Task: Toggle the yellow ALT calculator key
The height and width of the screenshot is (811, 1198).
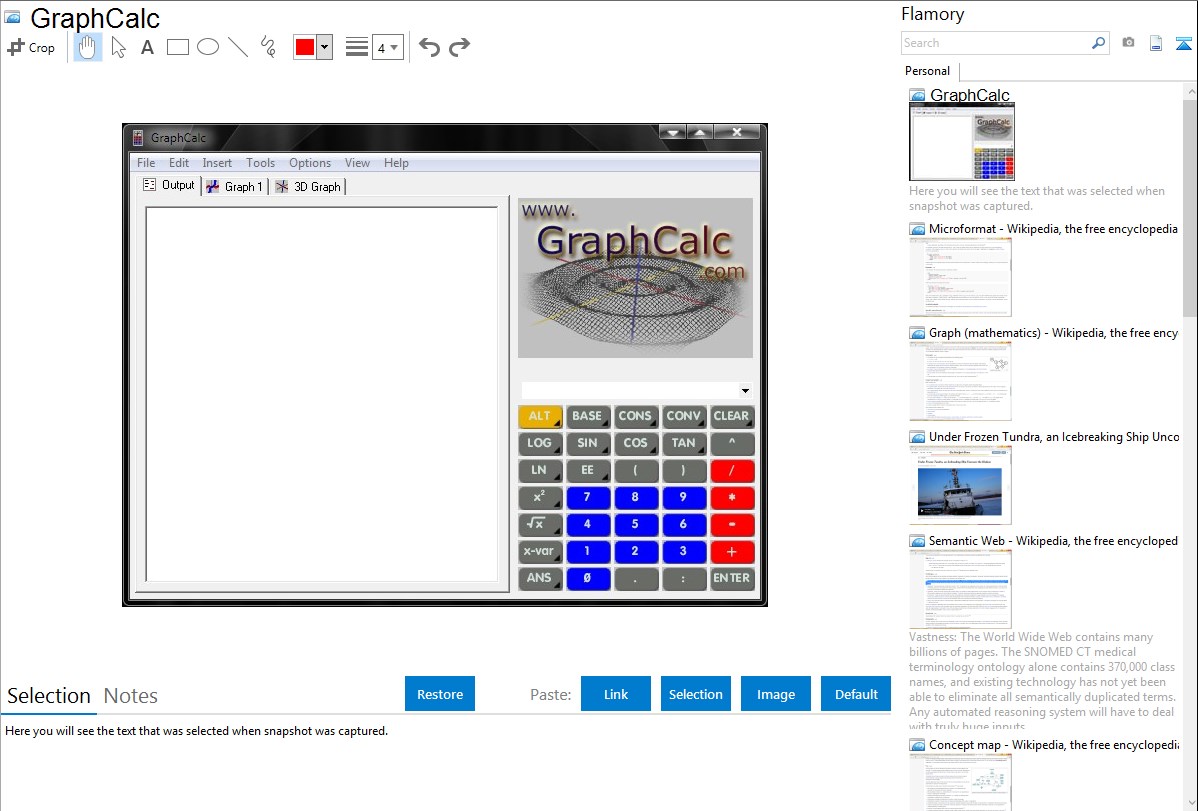Action: click(x=539, y=417)
